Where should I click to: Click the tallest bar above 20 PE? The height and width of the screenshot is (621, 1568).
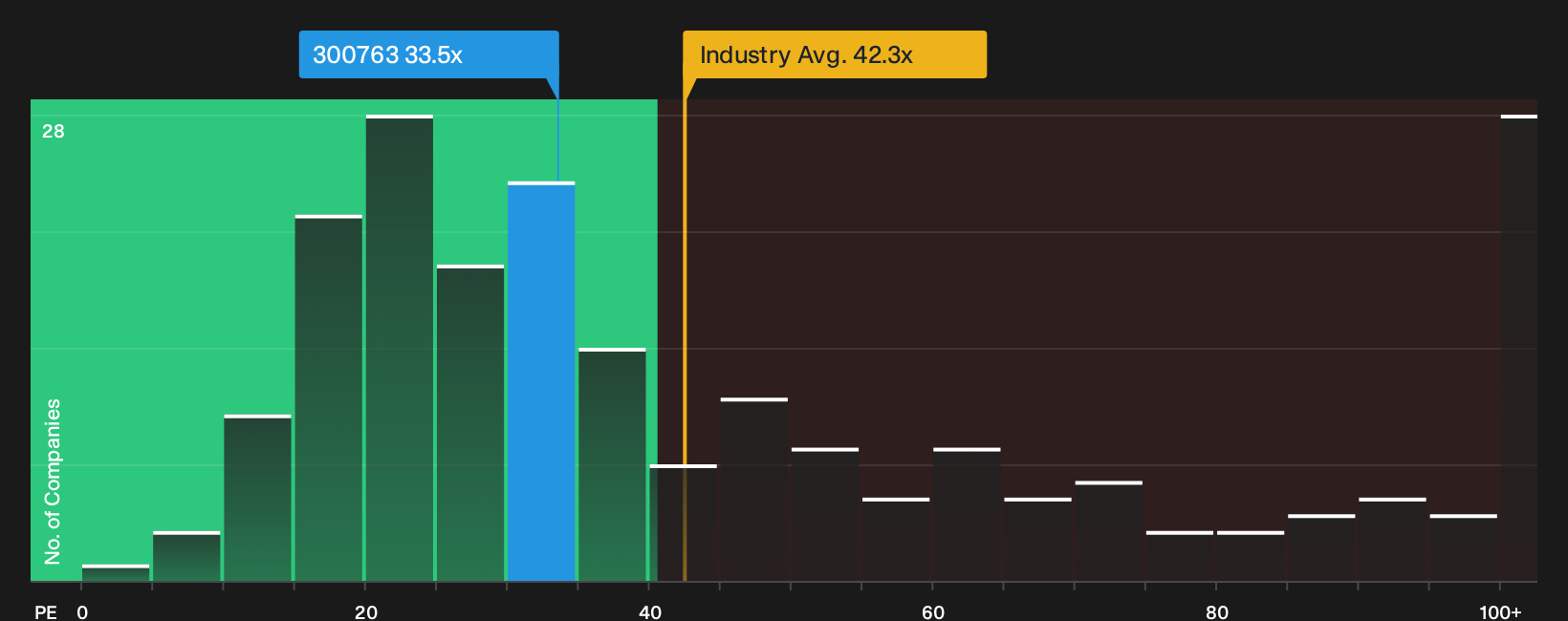400,348
